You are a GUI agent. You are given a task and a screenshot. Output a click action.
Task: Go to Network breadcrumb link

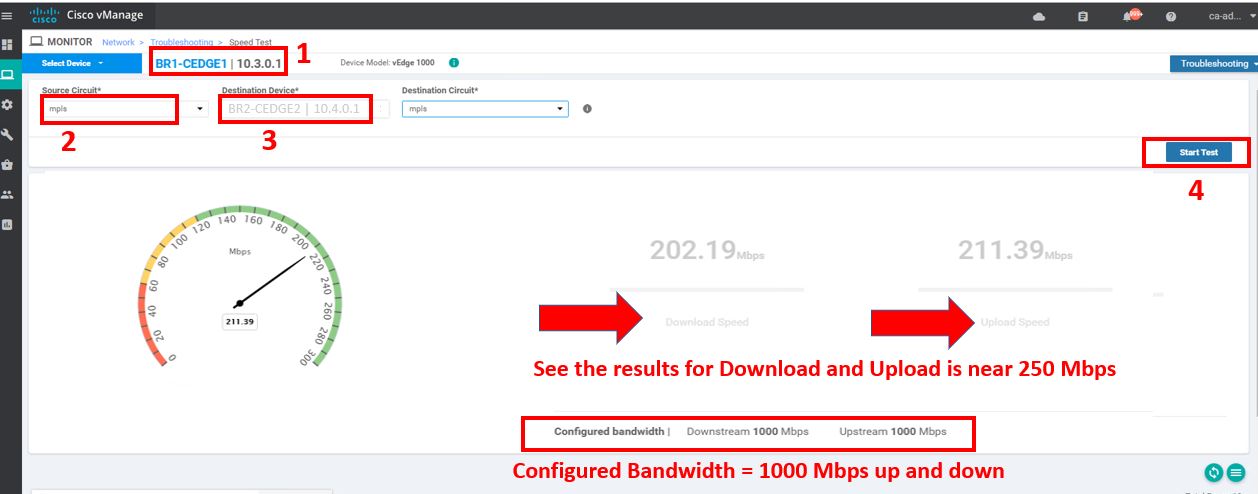[118, 42]
